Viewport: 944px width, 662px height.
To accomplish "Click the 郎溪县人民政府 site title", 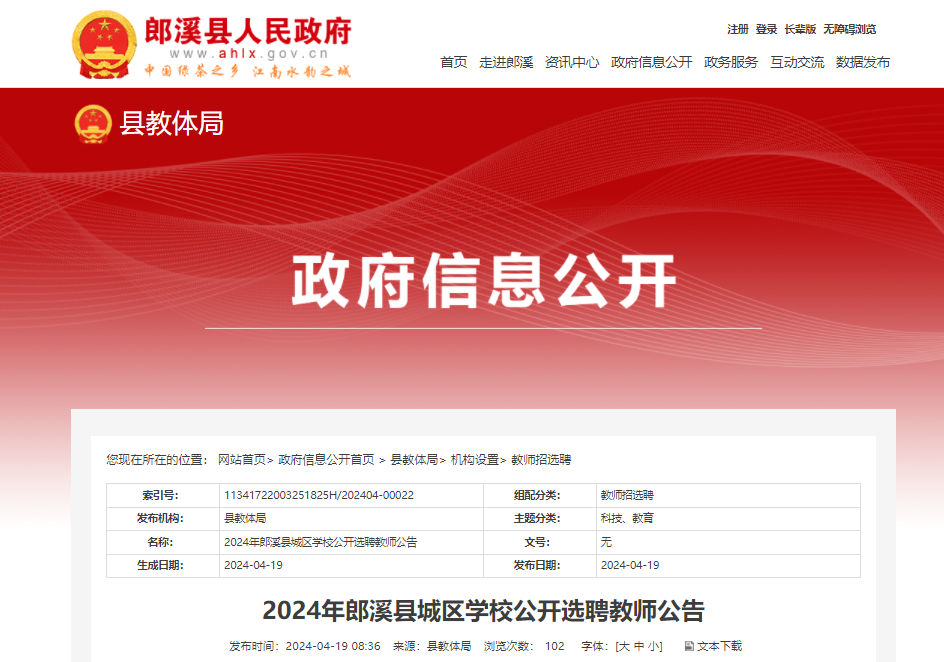I will pos(248,31).
